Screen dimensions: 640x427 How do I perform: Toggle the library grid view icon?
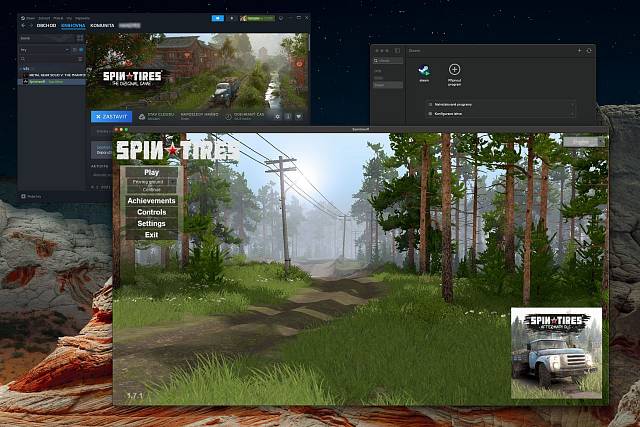click(x=80, y=37)
